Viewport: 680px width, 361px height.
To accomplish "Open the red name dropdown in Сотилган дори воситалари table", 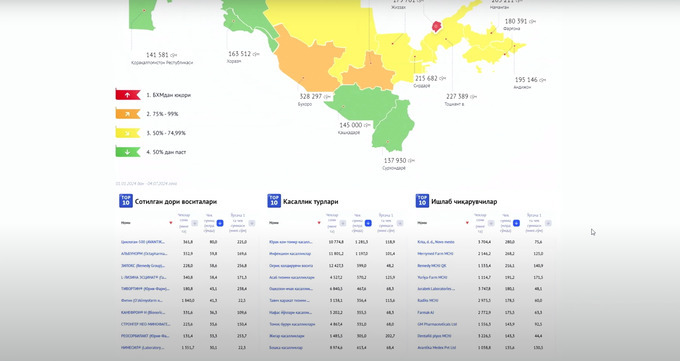I will (170, 223).
